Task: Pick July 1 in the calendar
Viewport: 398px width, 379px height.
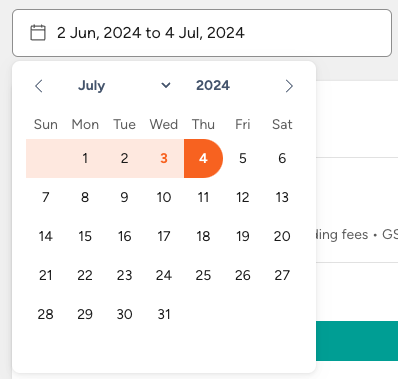Action: tap(85, 158)
